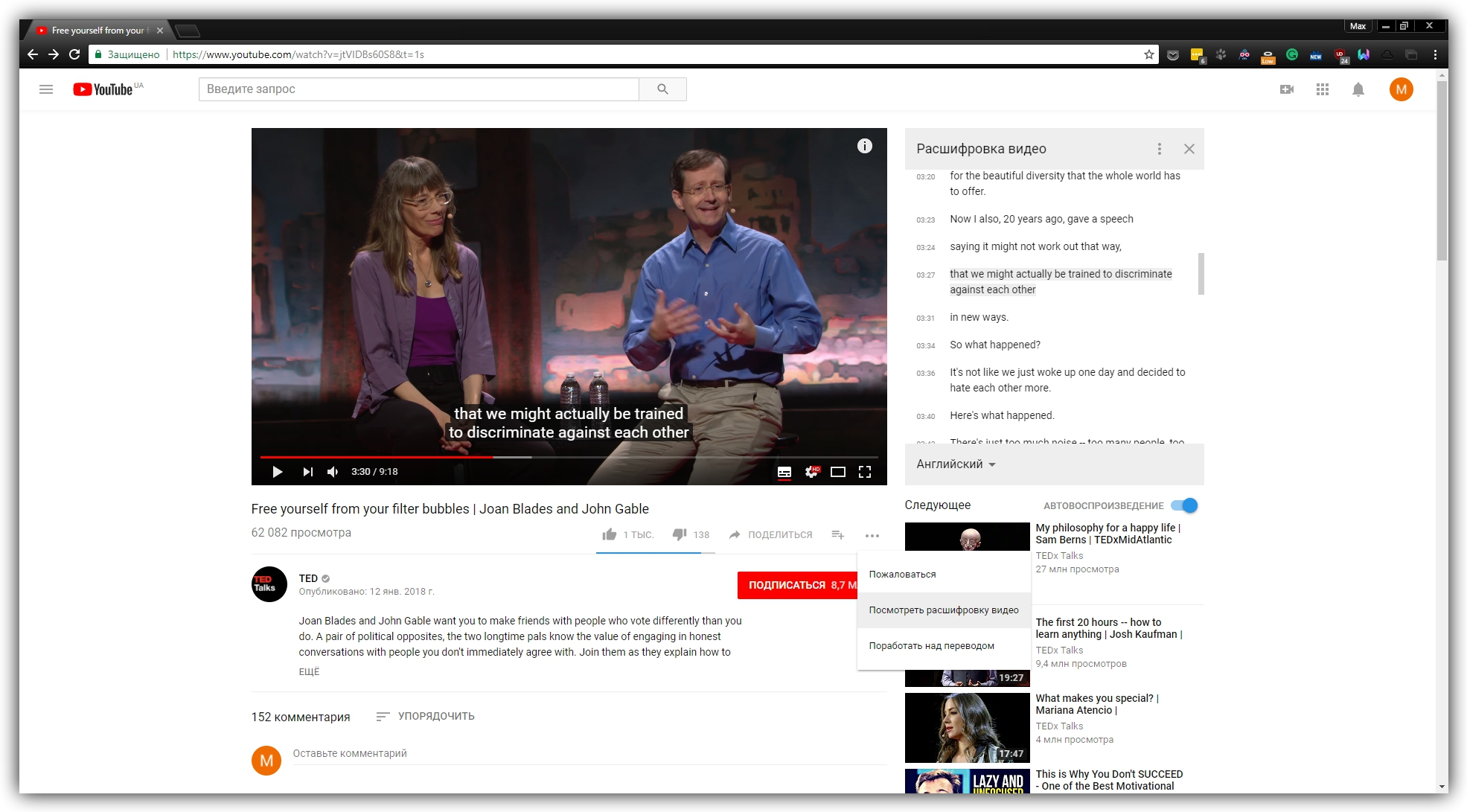Click the YouTube search input field
The image size is (1467, 812).
point(419,89)
